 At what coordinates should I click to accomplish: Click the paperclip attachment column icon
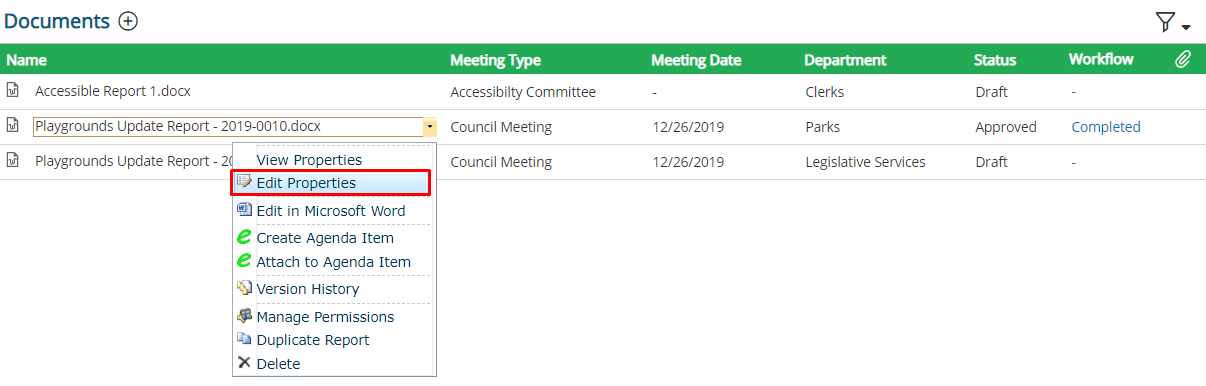(1183, 60)
